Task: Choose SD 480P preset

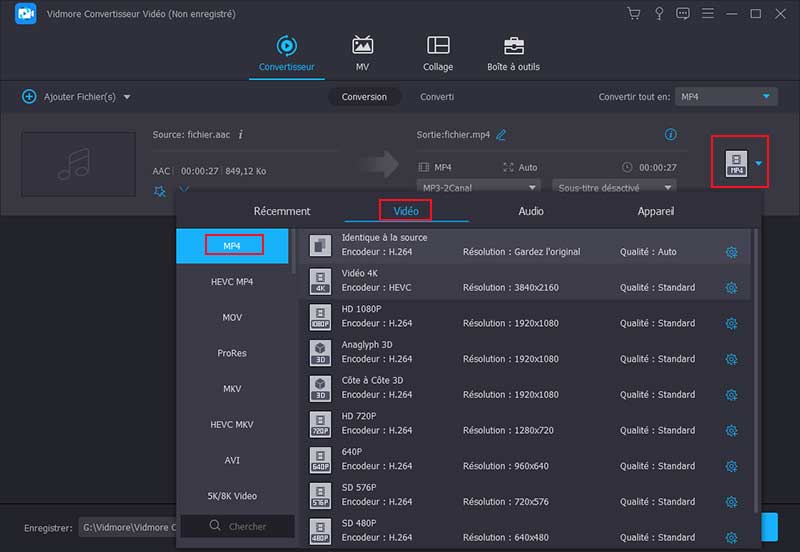Action: point(524,531)
